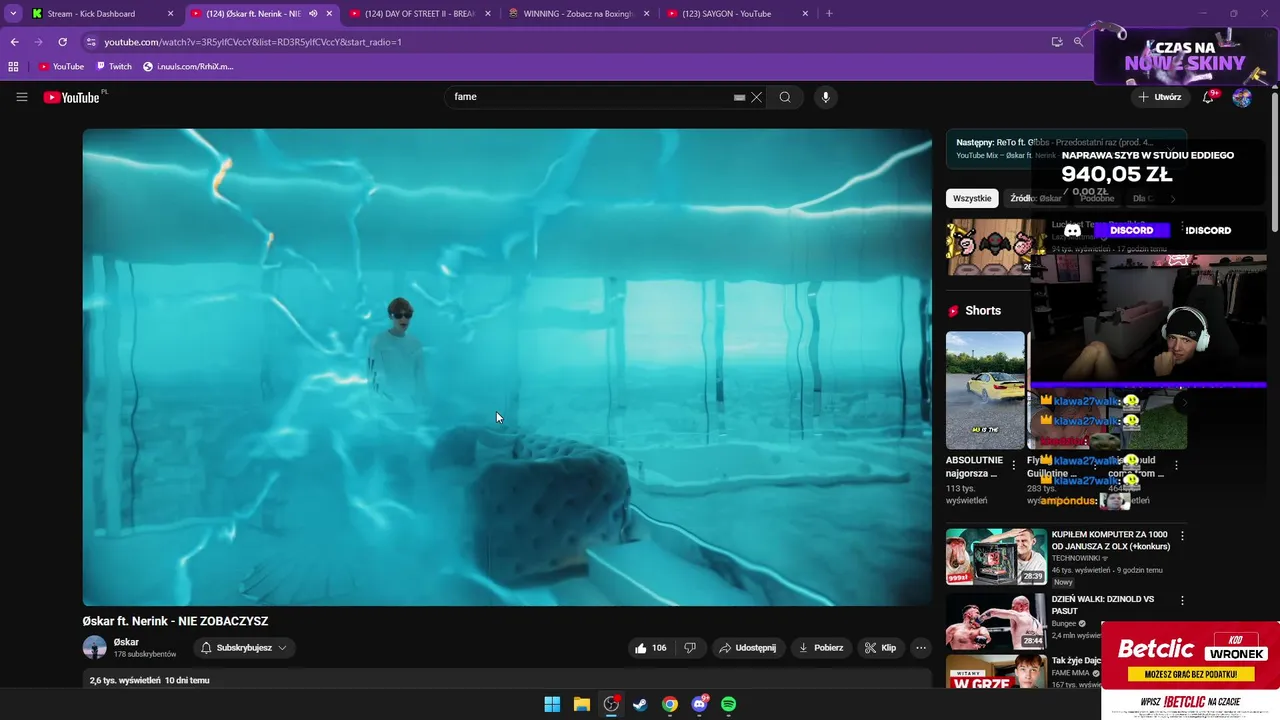Click '2,6 tys. wyświetleń 10 dni temu' text
1280x720 pixels.
click(149, 680)
